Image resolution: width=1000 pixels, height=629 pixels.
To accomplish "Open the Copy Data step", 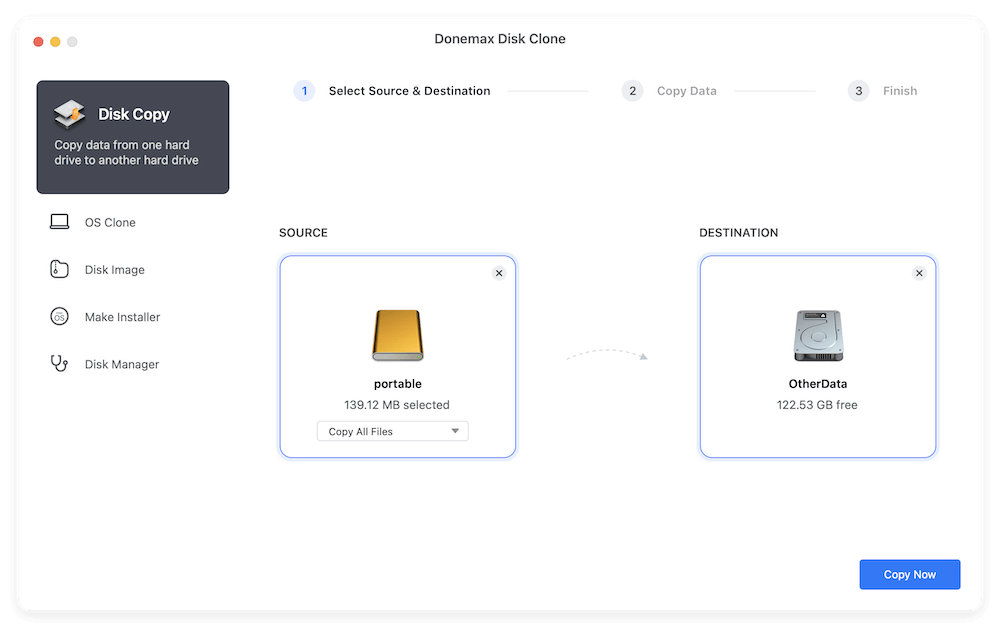I will coord(687,90).
